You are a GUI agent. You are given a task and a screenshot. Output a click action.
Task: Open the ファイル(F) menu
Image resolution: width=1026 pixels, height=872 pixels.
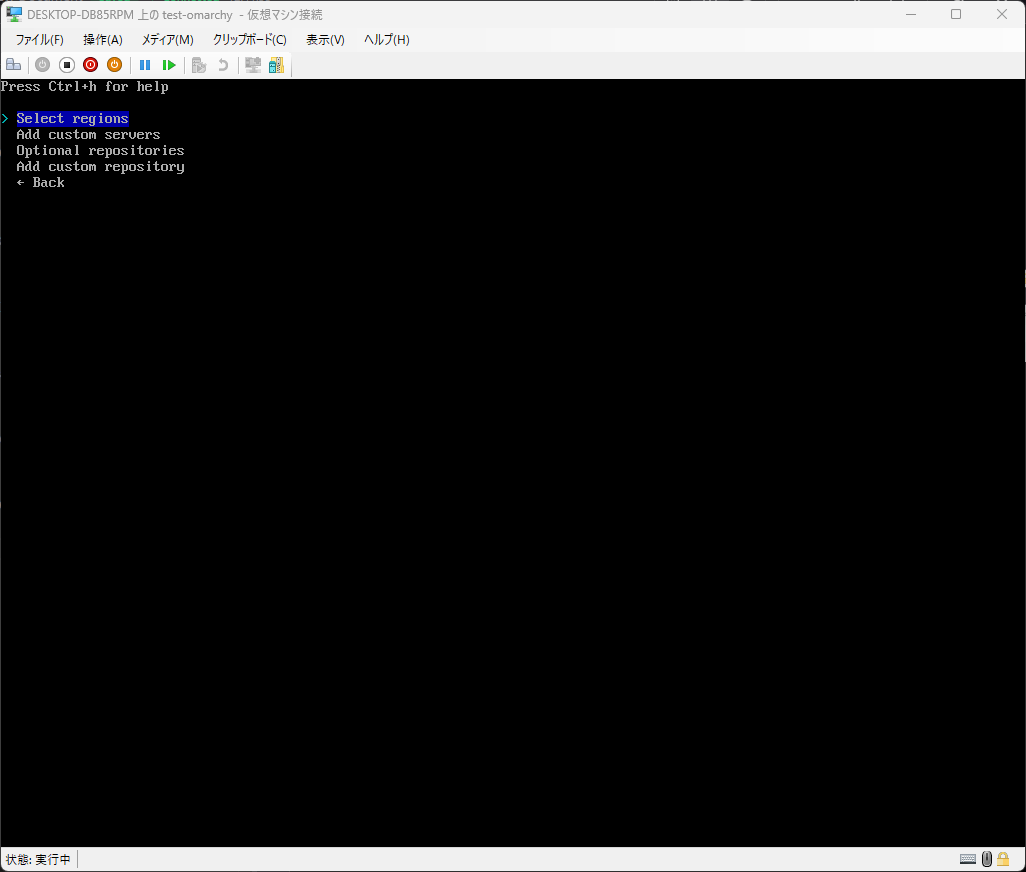(x=39, y=40)
